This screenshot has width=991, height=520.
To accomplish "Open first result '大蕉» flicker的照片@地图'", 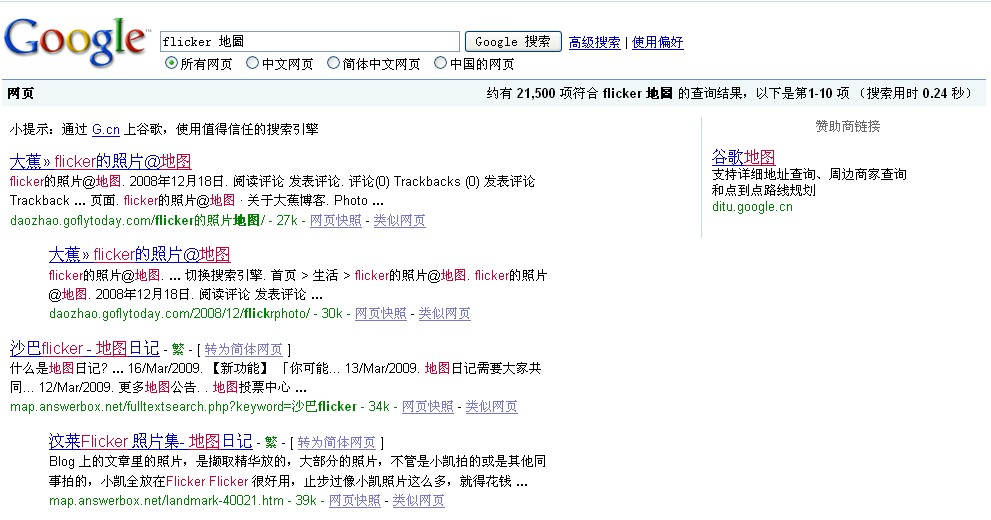I will click(x=100, y=161).
